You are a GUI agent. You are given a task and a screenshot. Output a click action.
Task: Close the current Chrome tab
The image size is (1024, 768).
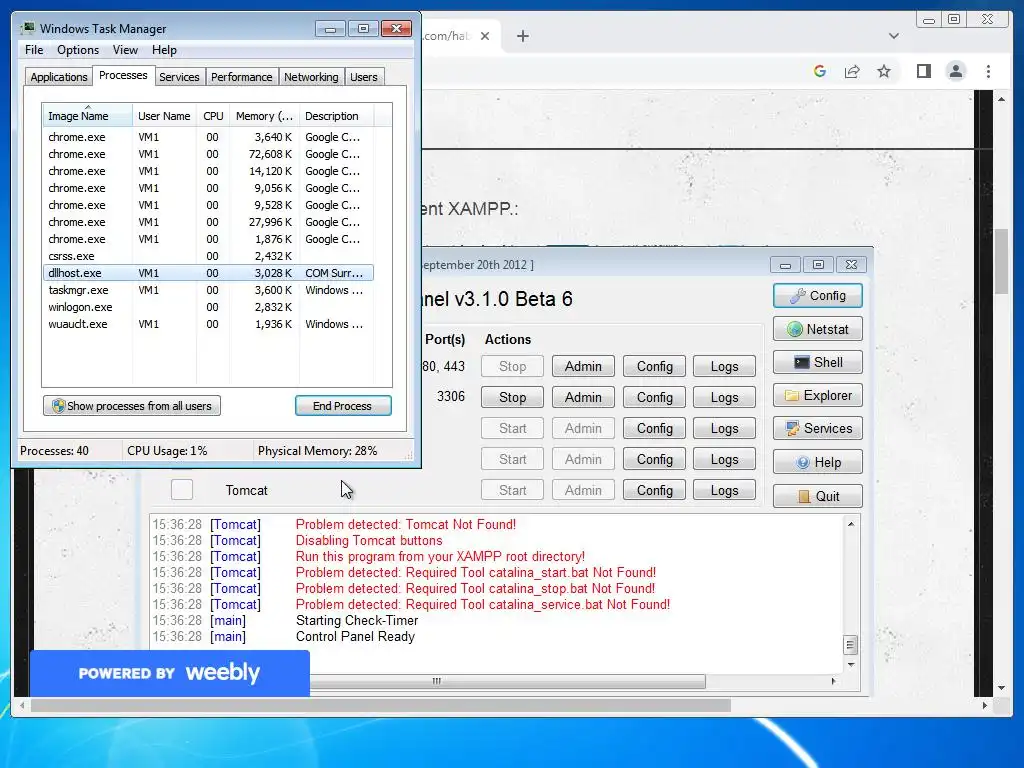[485, 36]
